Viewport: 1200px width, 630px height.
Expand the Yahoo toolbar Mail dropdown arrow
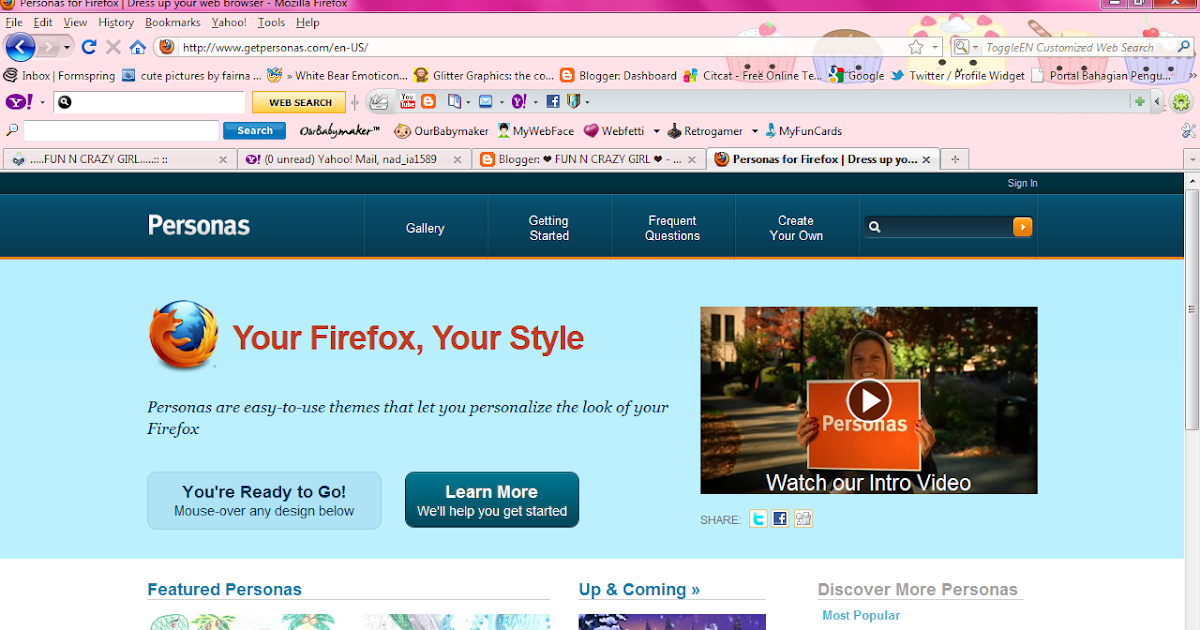(x=501, y=101)
